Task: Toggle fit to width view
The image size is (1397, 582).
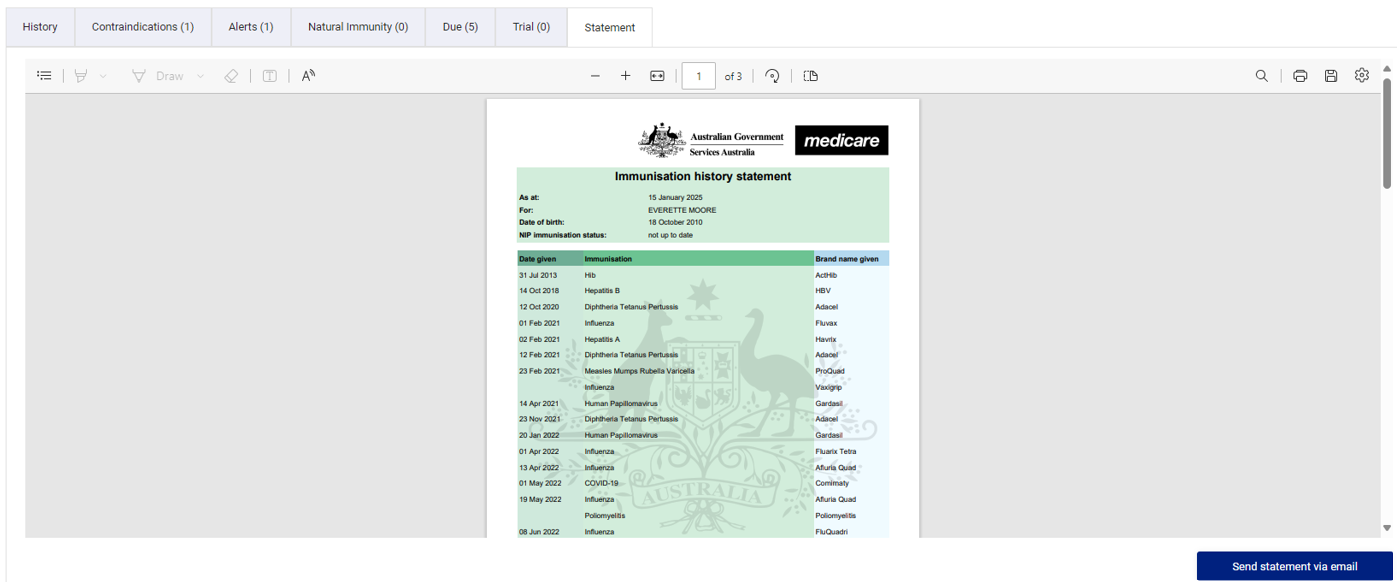Action: pyautogui.click(x=657, y=76)
